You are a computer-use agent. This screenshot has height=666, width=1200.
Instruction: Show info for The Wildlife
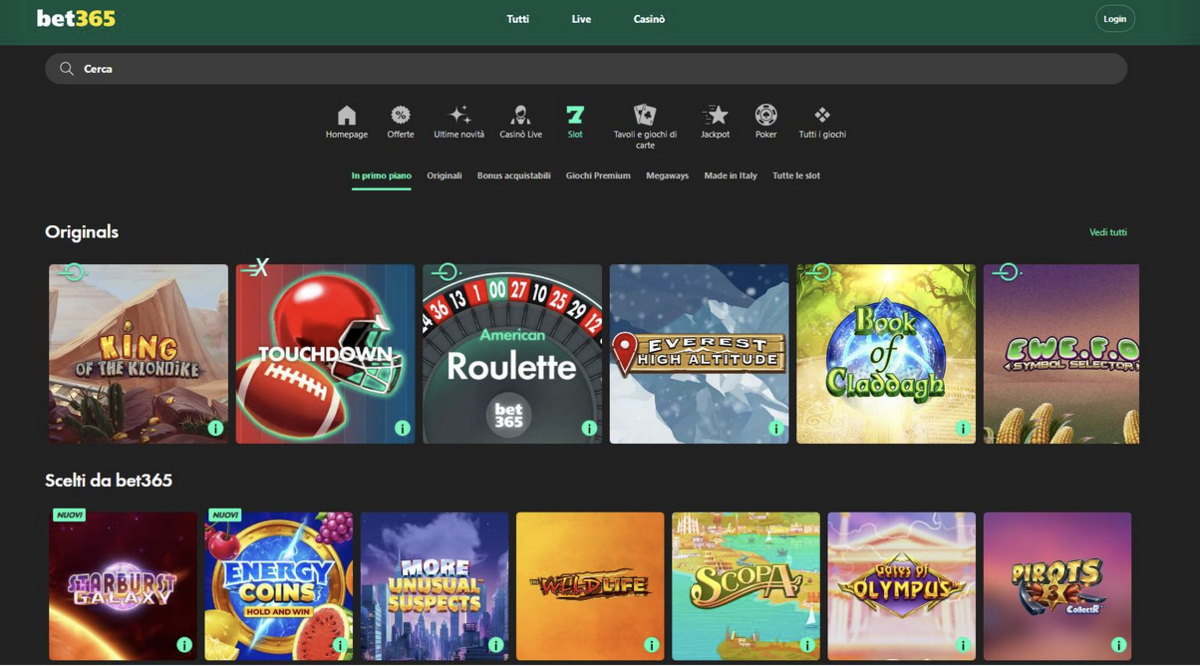(651, 645)
